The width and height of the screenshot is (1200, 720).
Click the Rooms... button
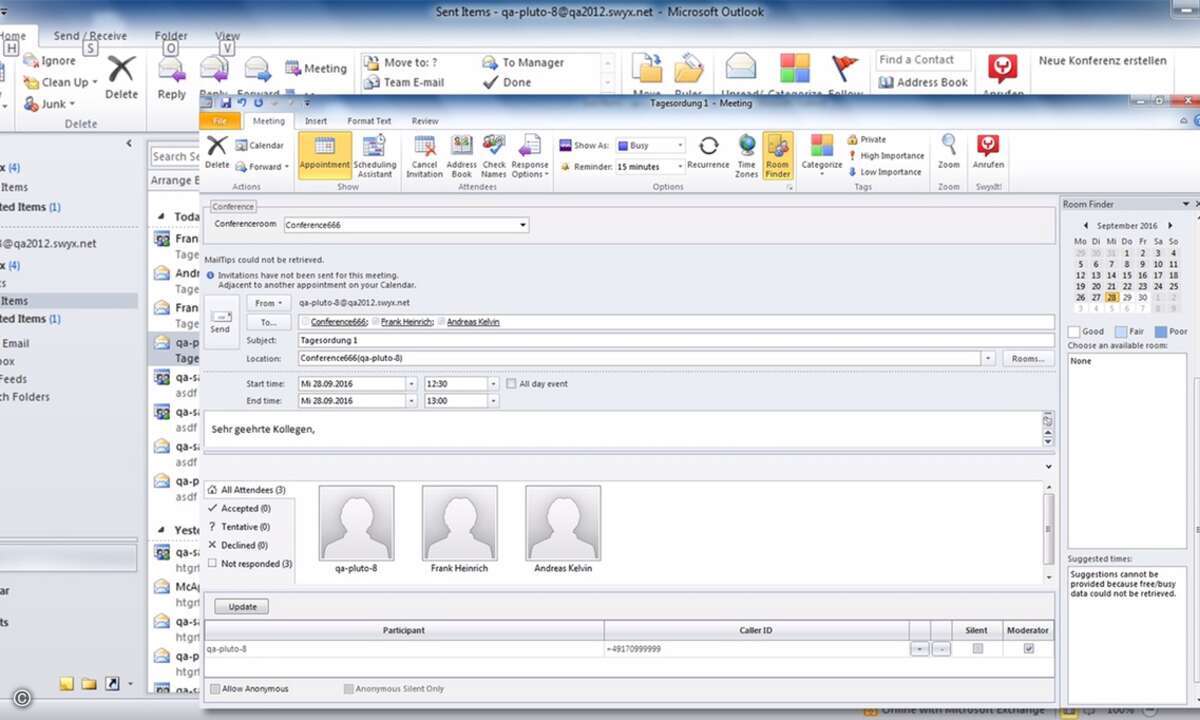tap(1028, 358)
